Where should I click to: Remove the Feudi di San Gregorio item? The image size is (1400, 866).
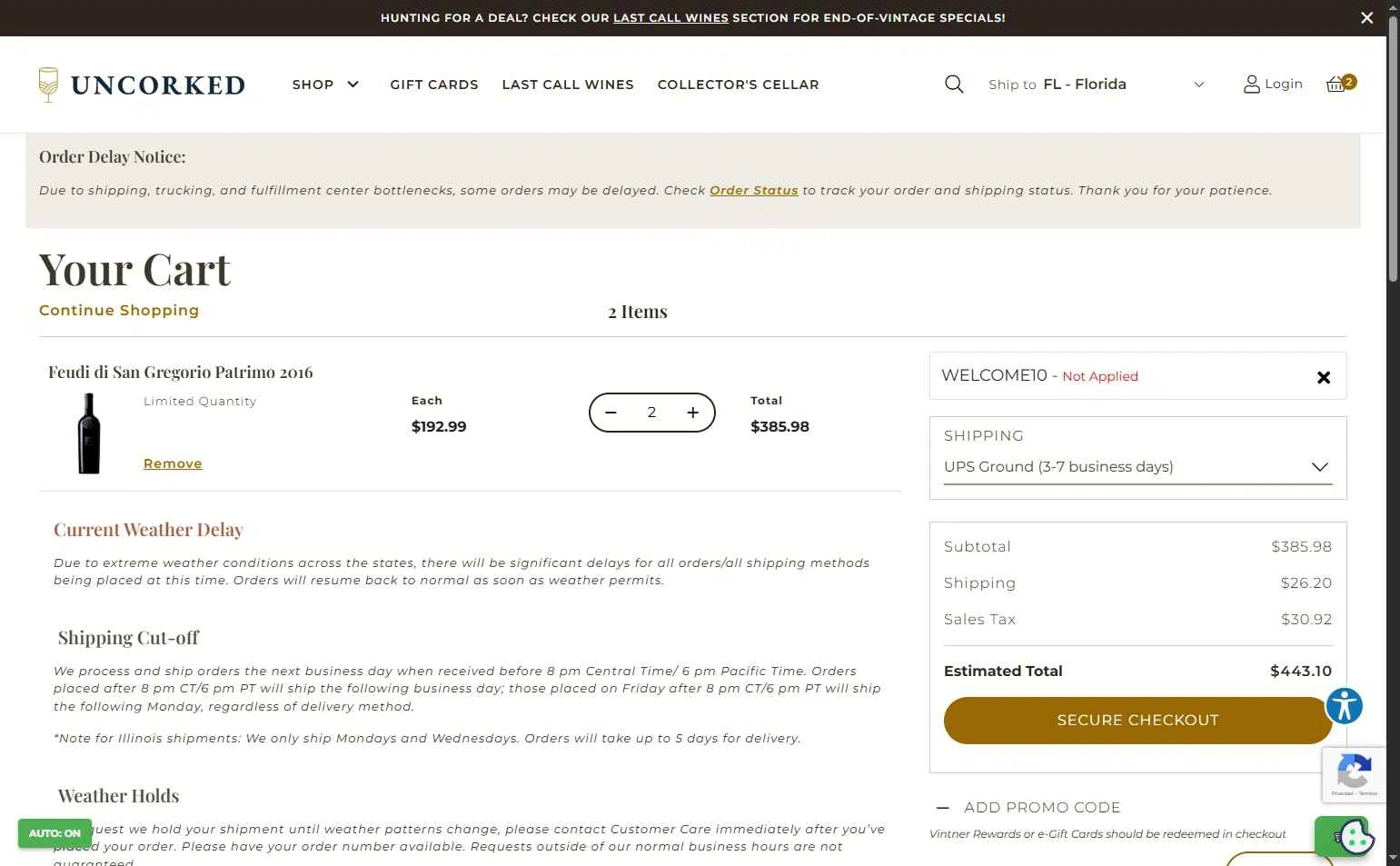[x=173, y=463]
